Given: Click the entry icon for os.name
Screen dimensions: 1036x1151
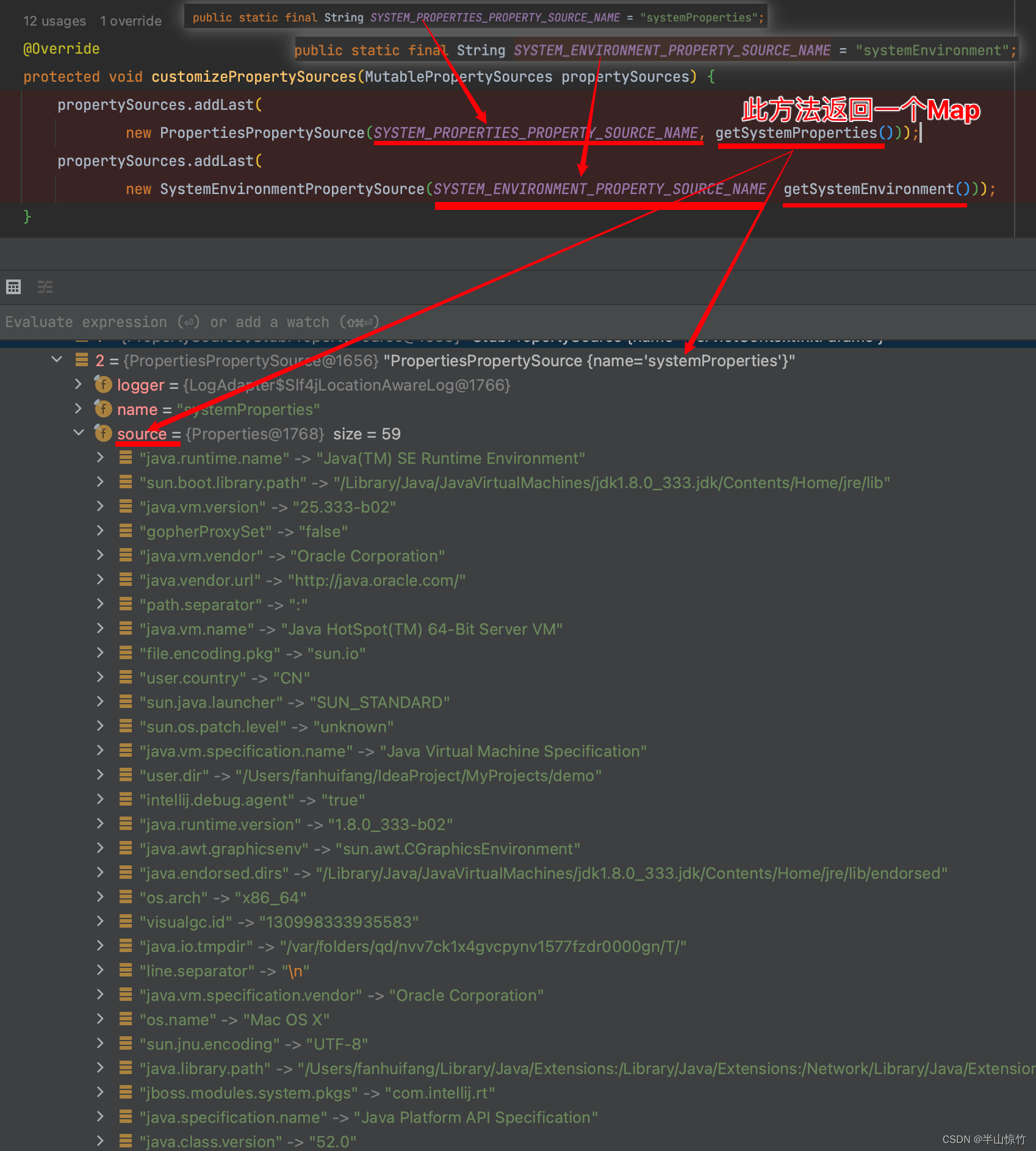Looking at the screenshot, I should 126,1019.
